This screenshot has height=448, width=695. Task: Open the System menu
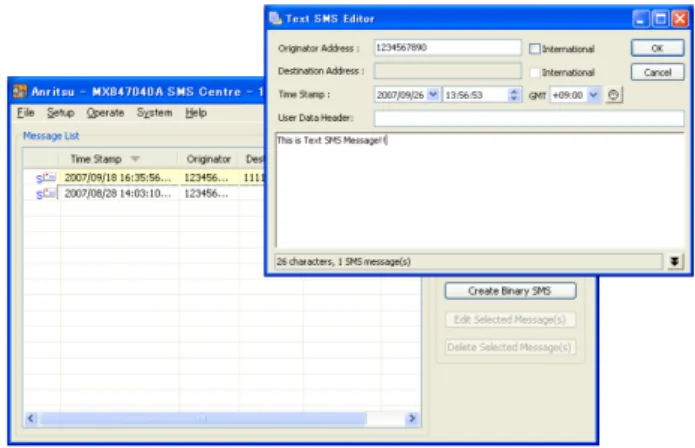tap(154, 113)
